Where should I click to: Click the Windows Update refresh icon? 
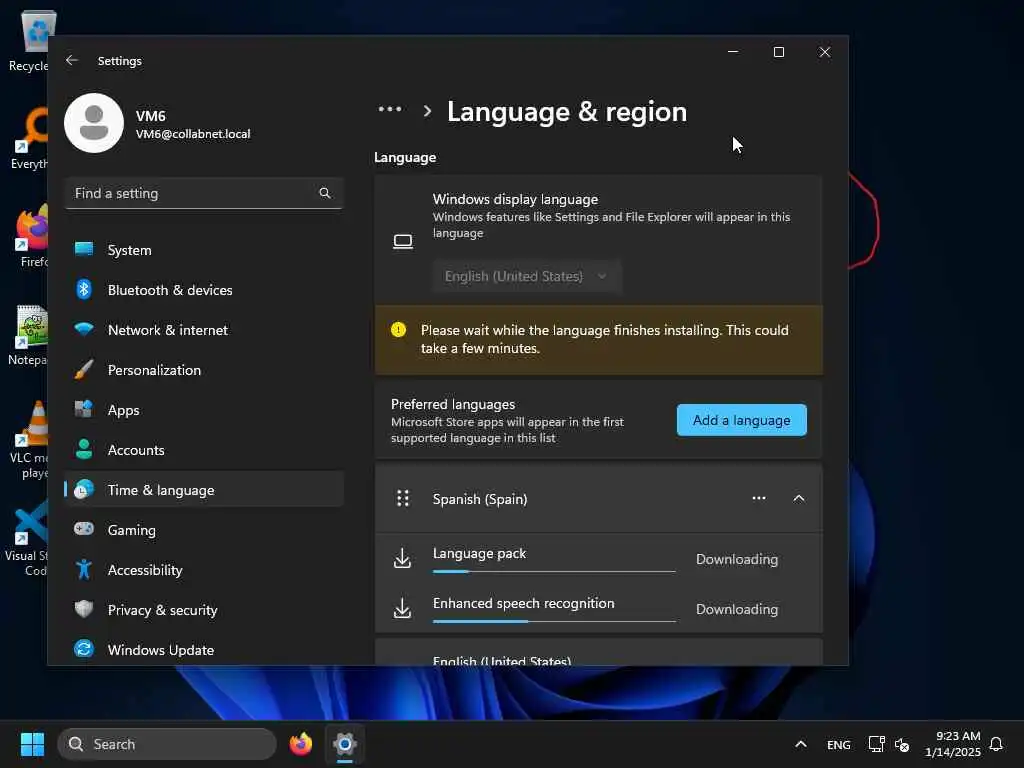click(x=84, y=649)
